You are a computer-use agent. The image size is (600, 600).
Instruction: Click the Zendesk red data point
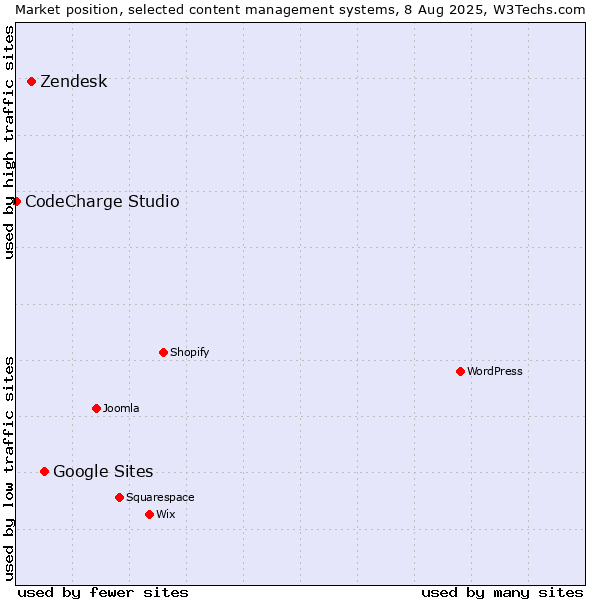coord(32,82)
